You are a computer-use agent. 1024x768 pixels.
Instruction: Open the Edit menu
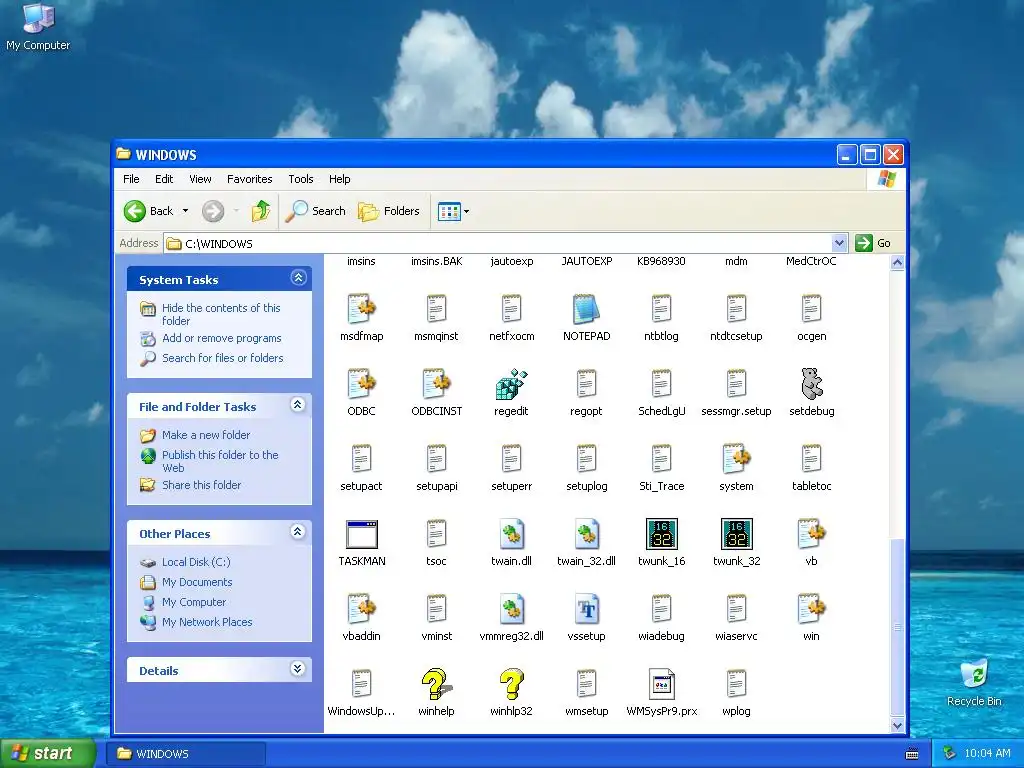164,179
